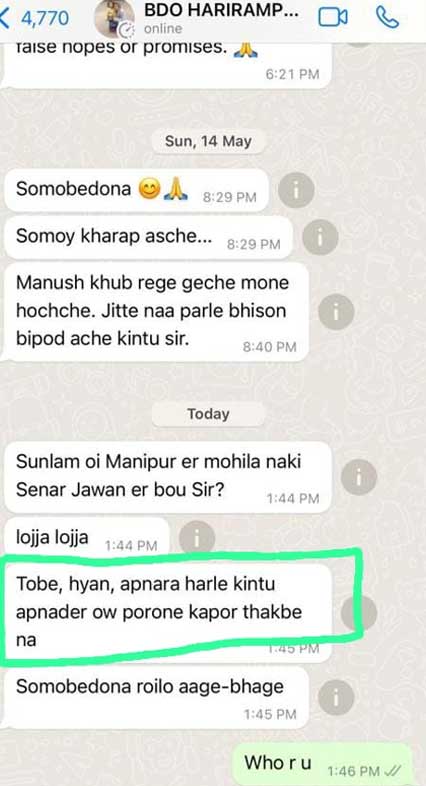Viewport: 426px width, 786px height.
Task: Tap info icon beside Somobedona roilo message
Action: pos(336,697)
